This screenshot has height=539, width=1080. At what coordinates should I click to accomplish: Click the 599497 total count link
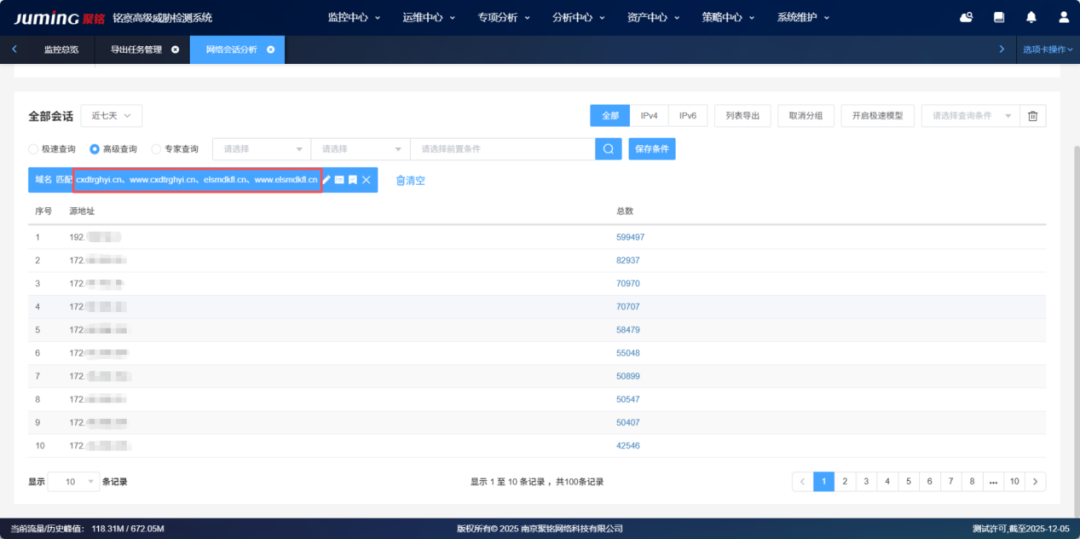point(630,237)
